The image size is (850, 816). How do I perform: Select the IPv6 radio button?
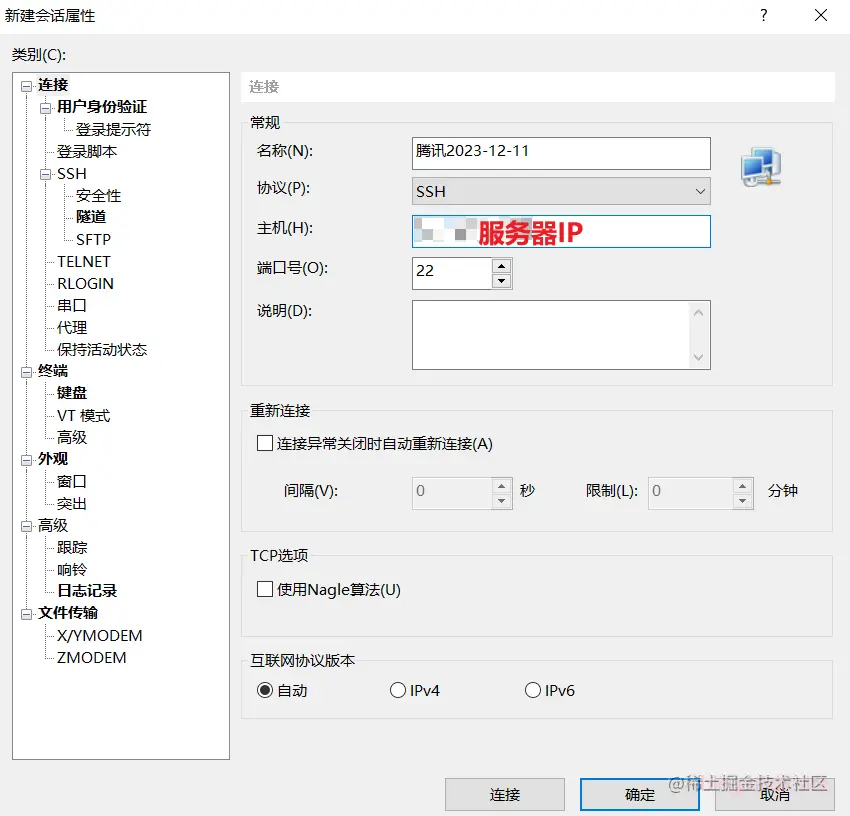coord(533,689)
